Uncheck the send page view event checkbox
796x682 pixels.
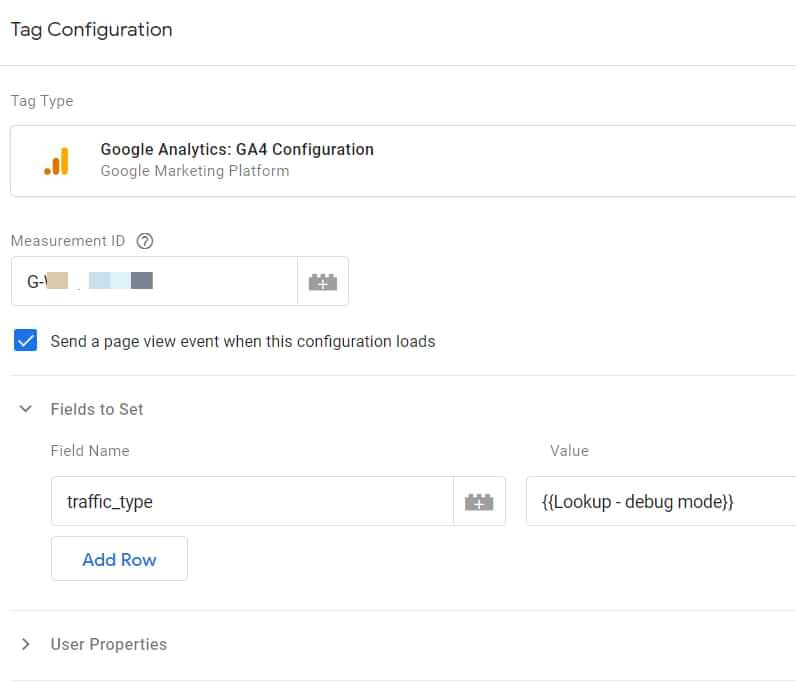[x=26, y=341]
